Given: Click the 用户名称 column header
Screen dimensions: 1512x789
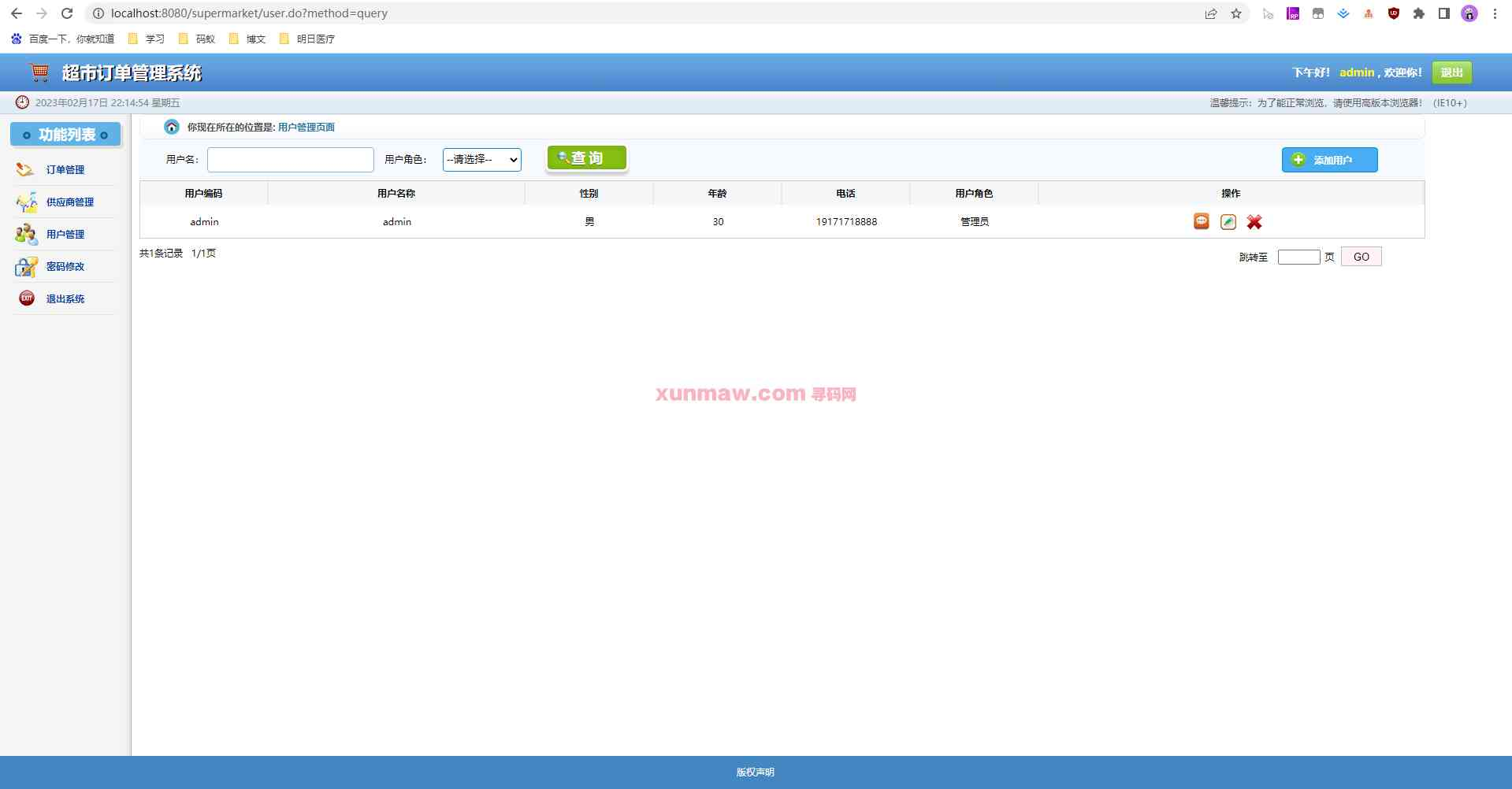Looking at the screenshot, I should (396, 194).
